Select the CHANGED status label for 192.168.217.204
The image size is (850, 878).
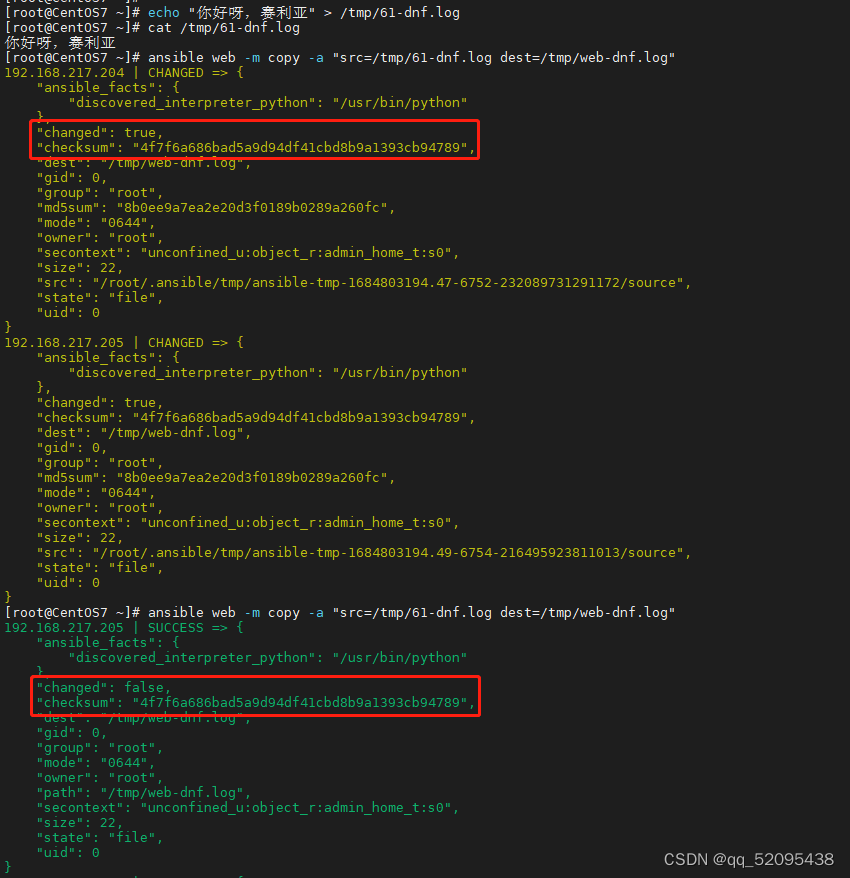[x=175, y=72]
